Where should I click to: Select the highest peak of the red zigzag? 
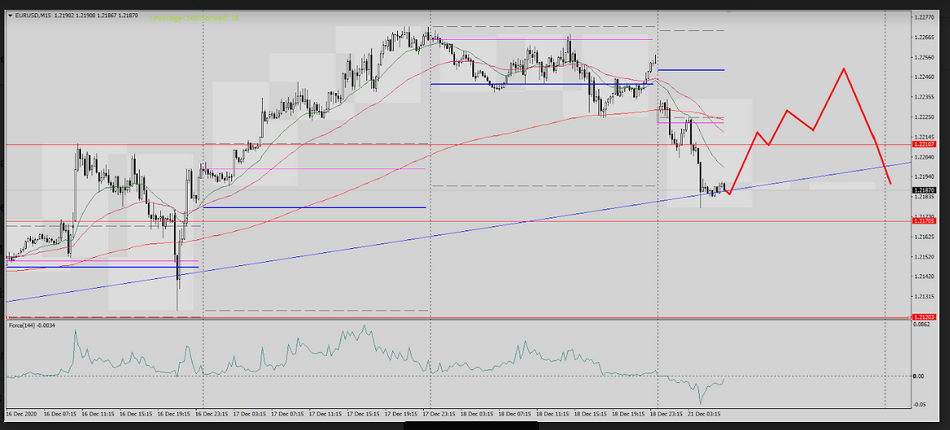point(845,69)
